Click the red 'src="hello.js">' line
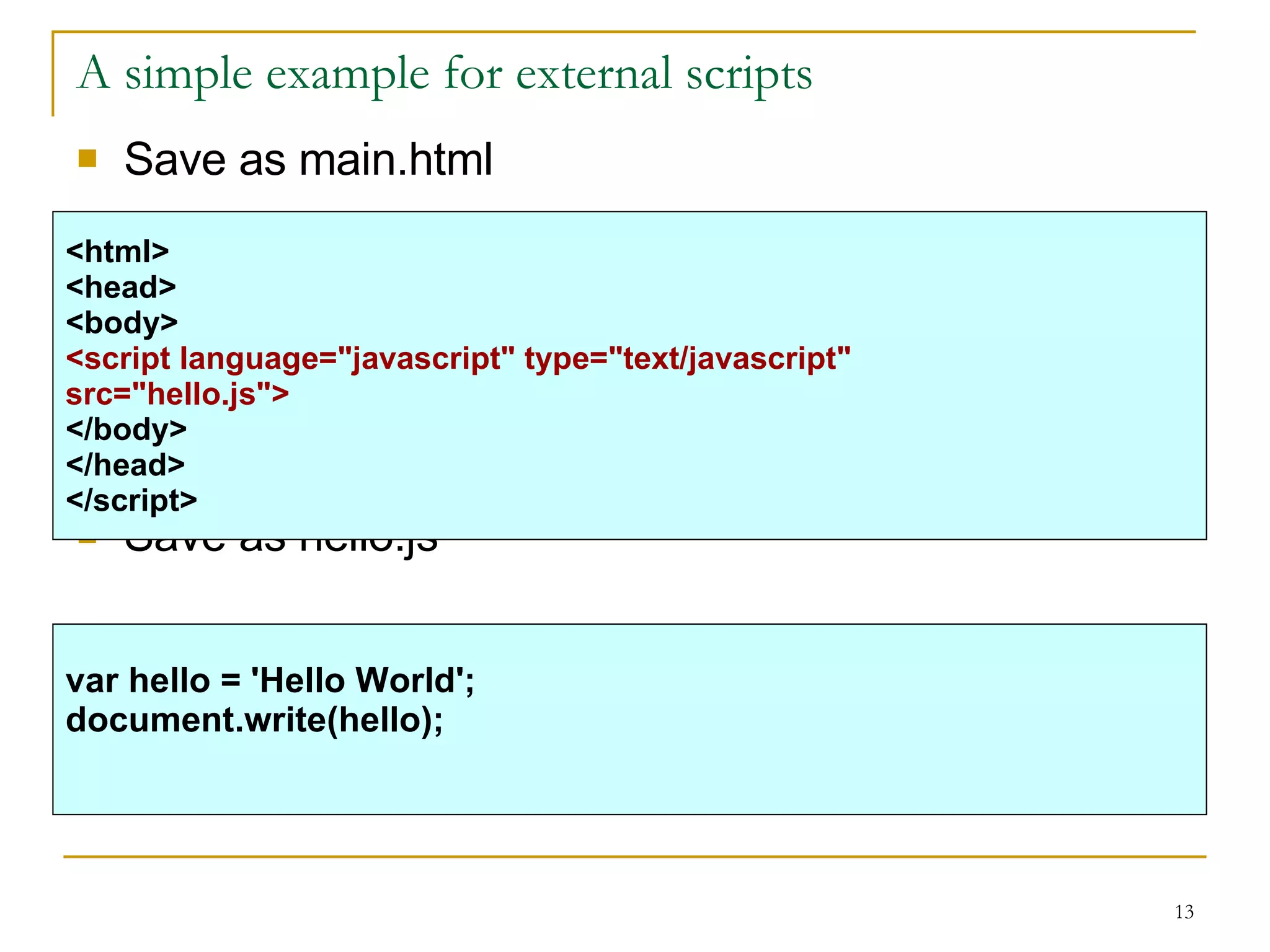This screenshot has width=1270, height=952. [x=177, y=394]
